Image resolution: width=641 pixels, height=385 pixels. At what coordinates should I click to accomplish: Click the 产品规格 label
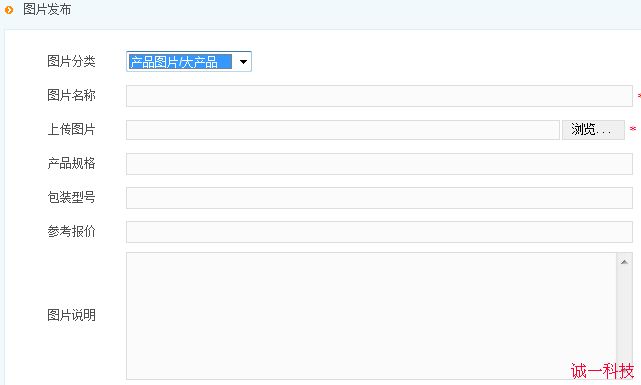(72, 163)
